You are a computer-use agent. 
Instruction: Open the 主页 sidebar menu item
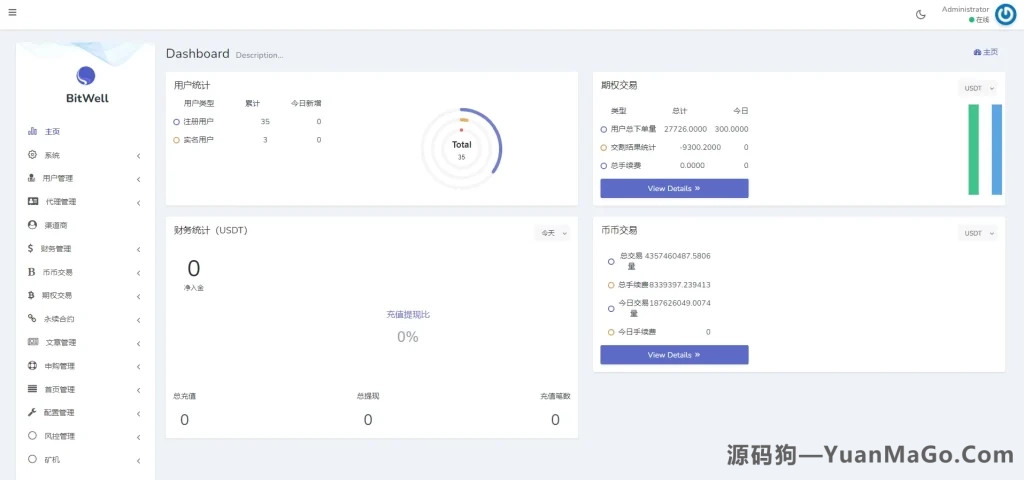85,131
